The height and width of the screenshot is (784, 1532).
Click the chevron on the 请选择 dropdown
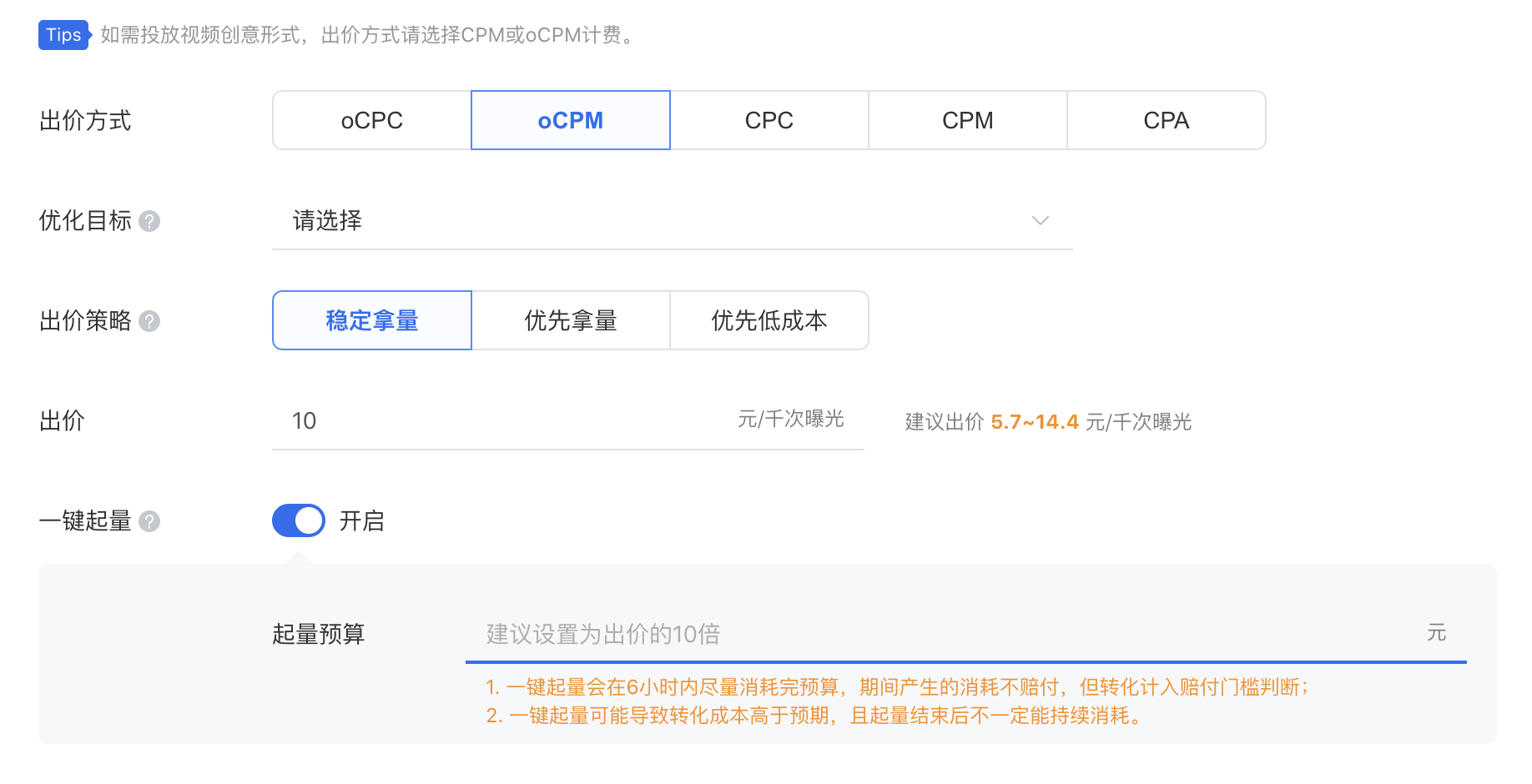tap(1040, 221)
